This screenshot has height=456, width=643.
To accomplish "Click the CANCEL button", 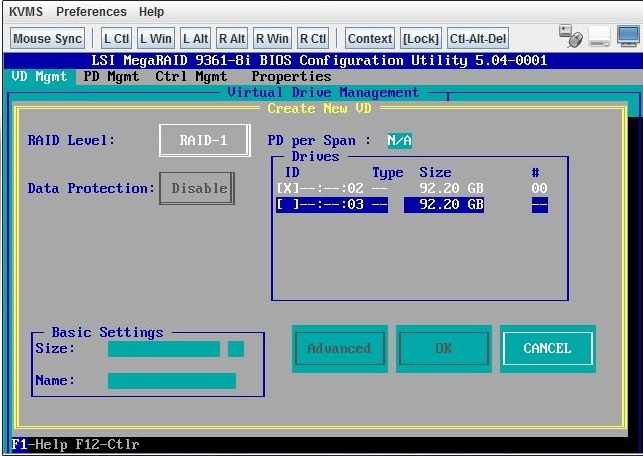I will click(x=548, y=349).
